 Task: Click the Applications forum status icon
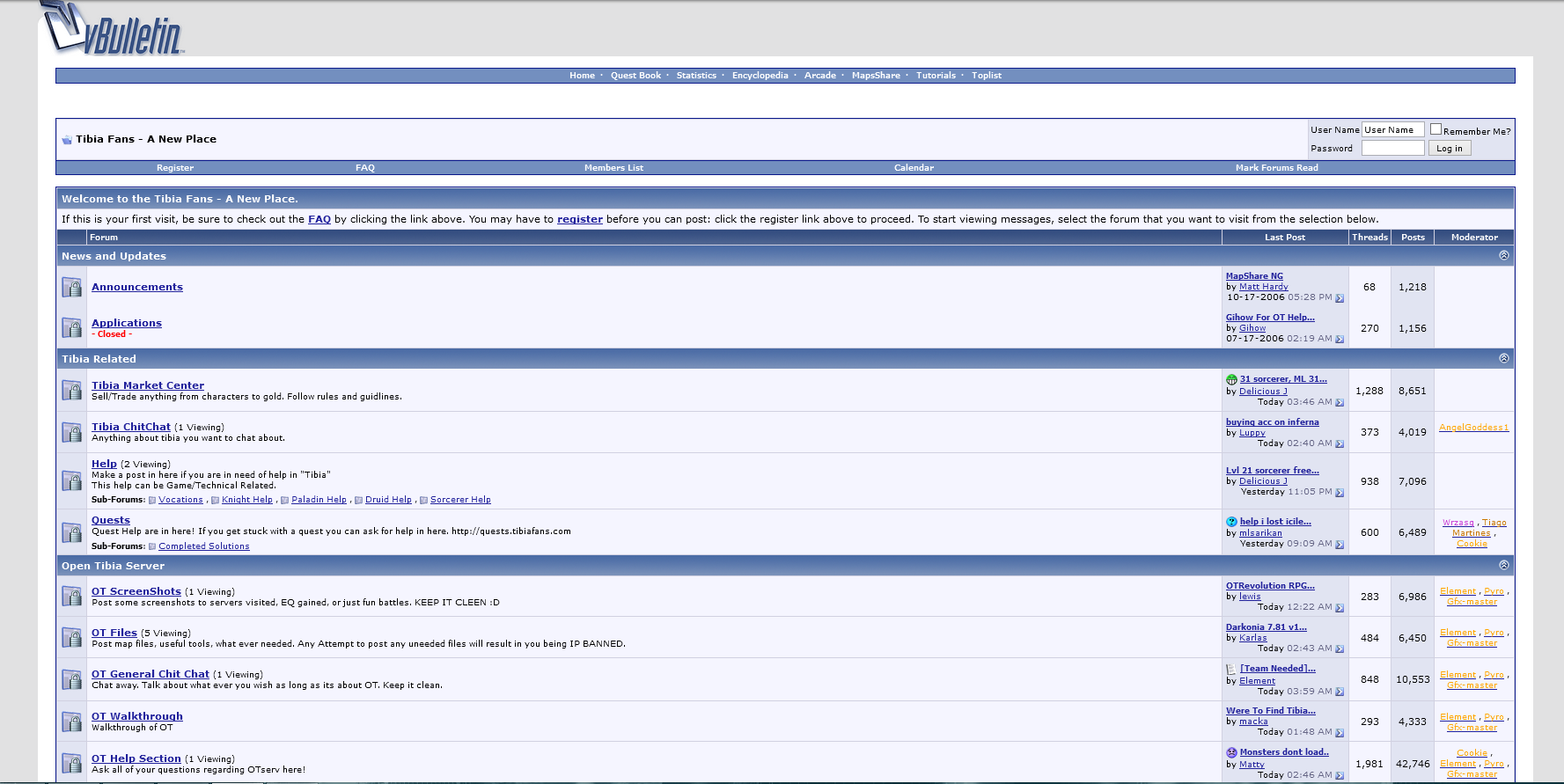point(72,327)
